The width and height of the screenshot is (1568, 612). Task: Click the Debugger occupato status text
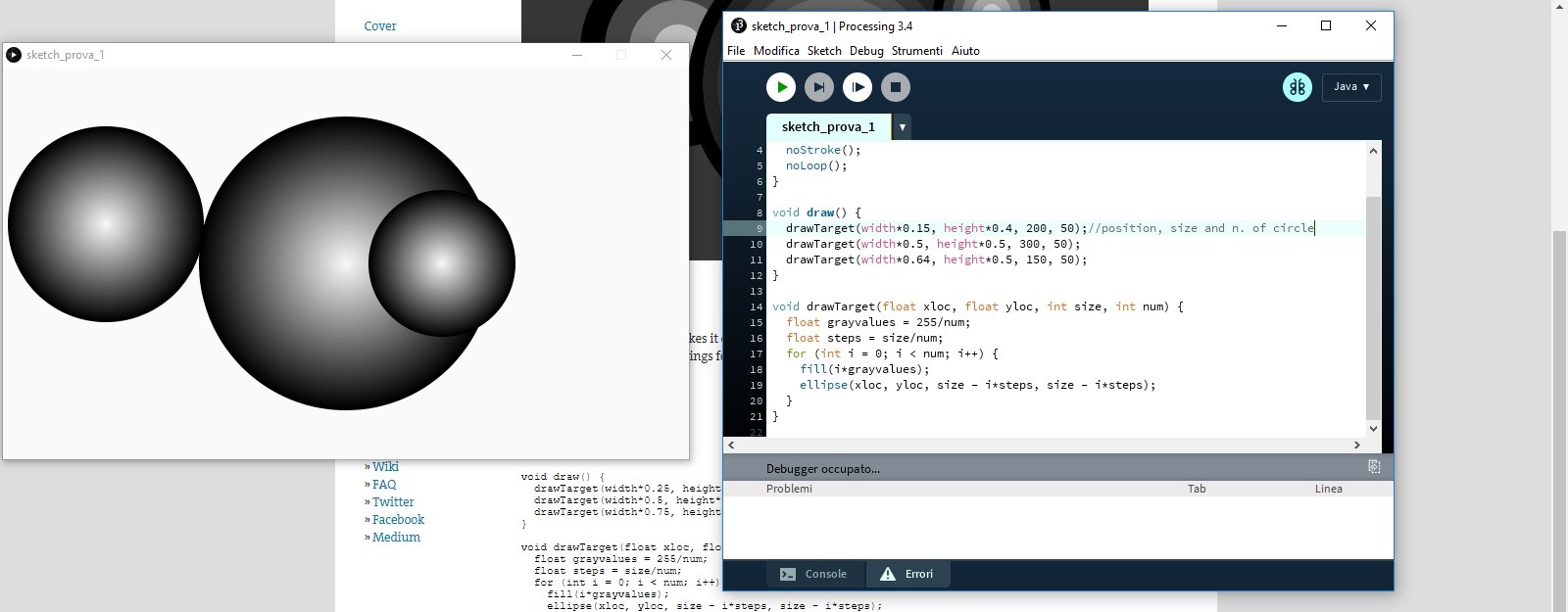click(823, 468)
